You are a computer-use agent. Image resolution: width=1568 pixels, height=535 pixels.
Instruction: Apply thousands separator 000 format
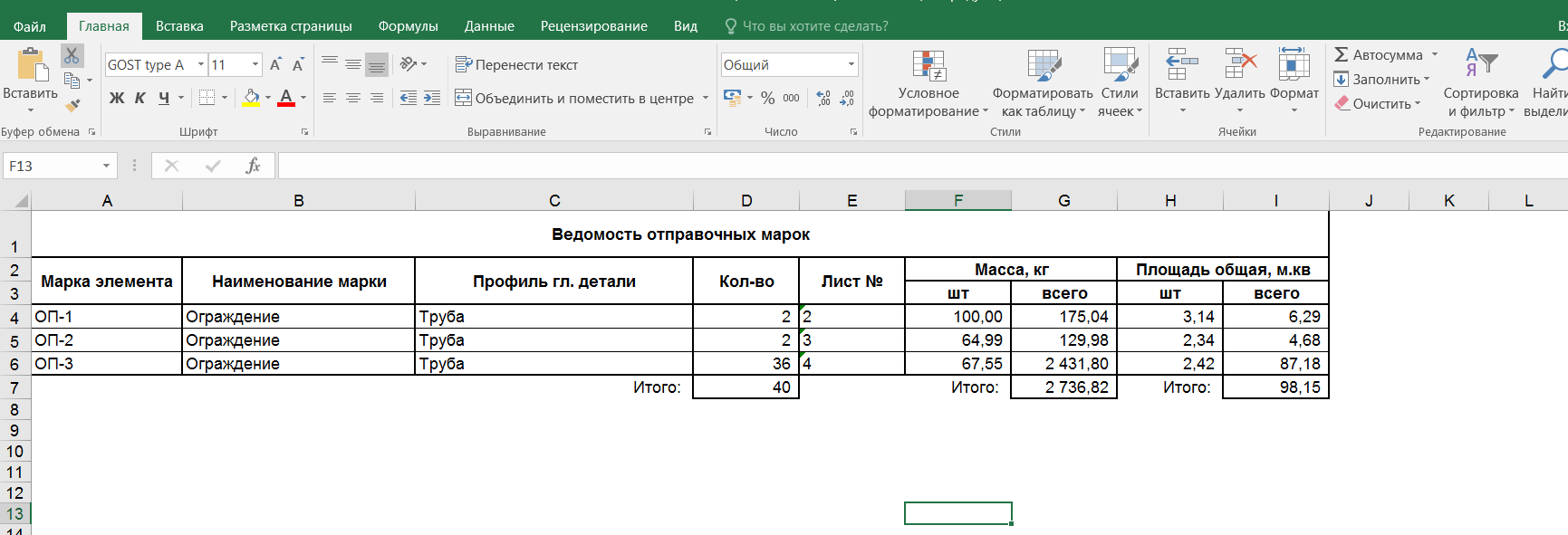click(791, 98)
